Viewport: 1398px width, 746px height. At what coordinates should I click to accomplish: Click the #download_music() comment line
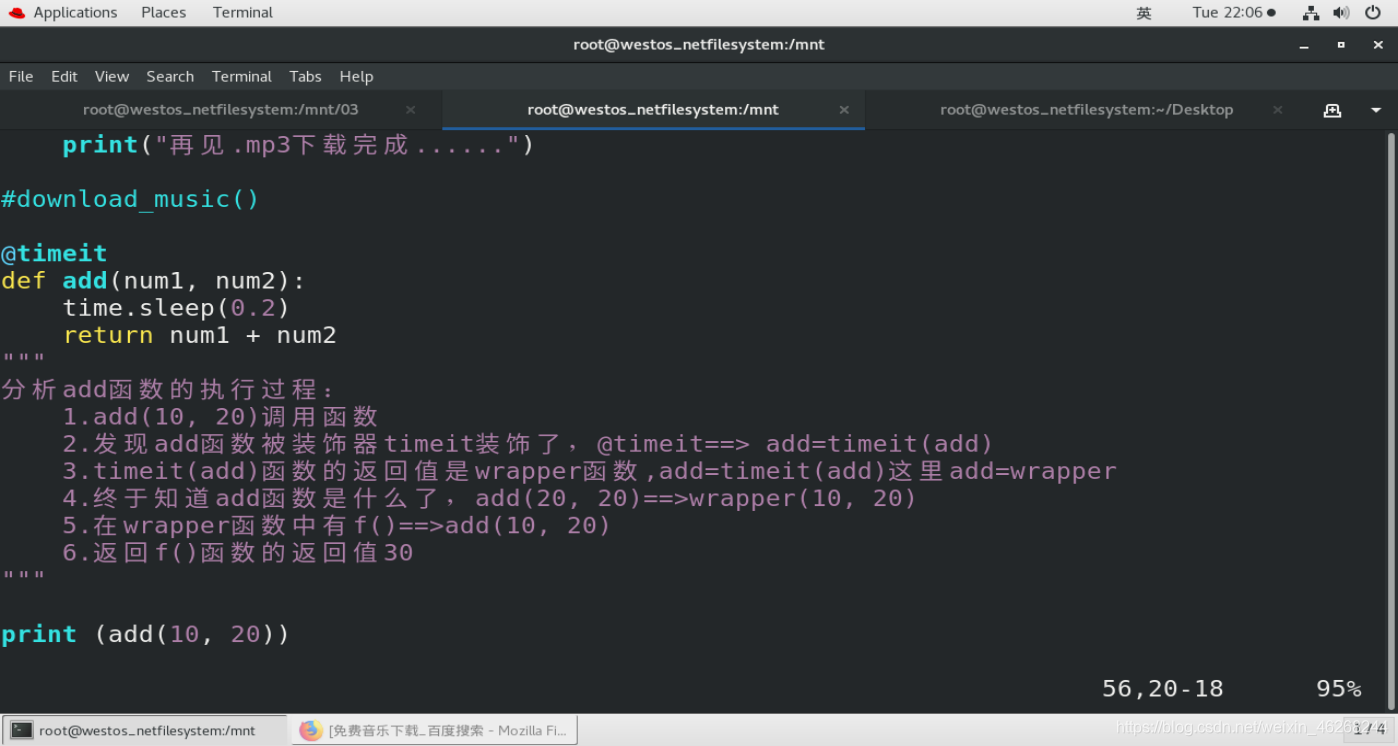130,199
